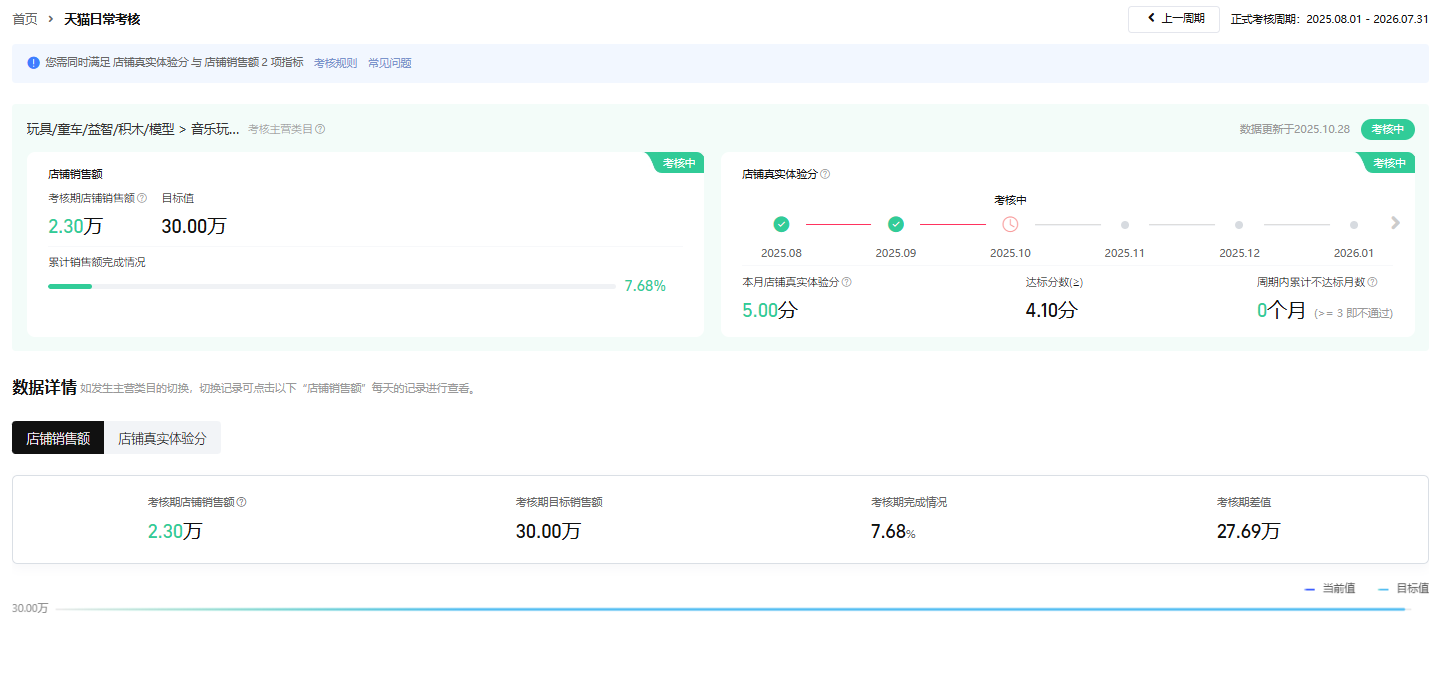Click the 累计销售额完成情况 progress bar
The height and width of the screenshot is (678, 1450).
coord(332,286)
